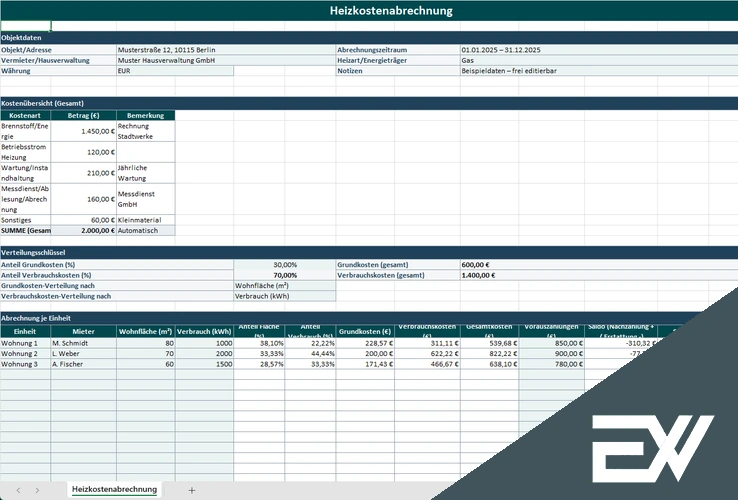Select the EUR currency cell
Image resolution: width=738 pixels, height=500 pixels.
pos(175,71)
